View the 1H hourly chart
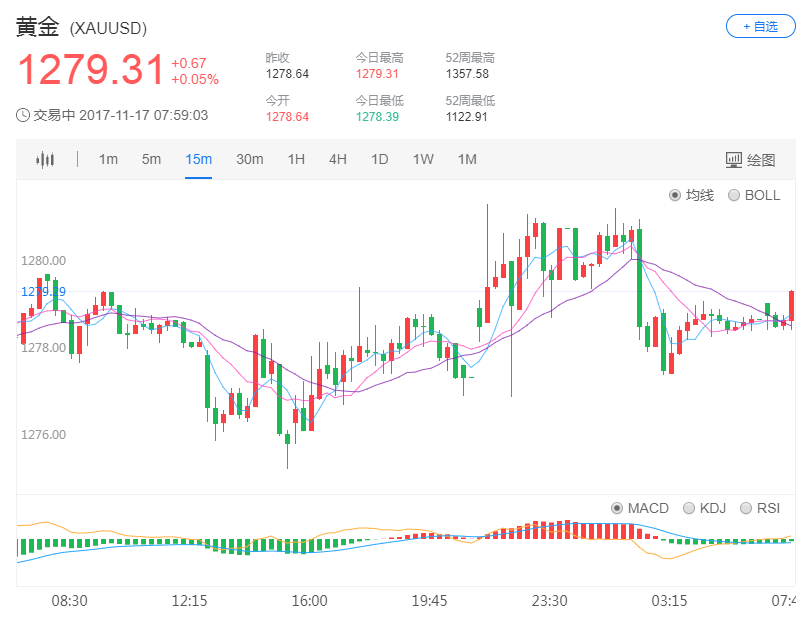The width and height of the screenshot is (809, 620). (296, 159)
